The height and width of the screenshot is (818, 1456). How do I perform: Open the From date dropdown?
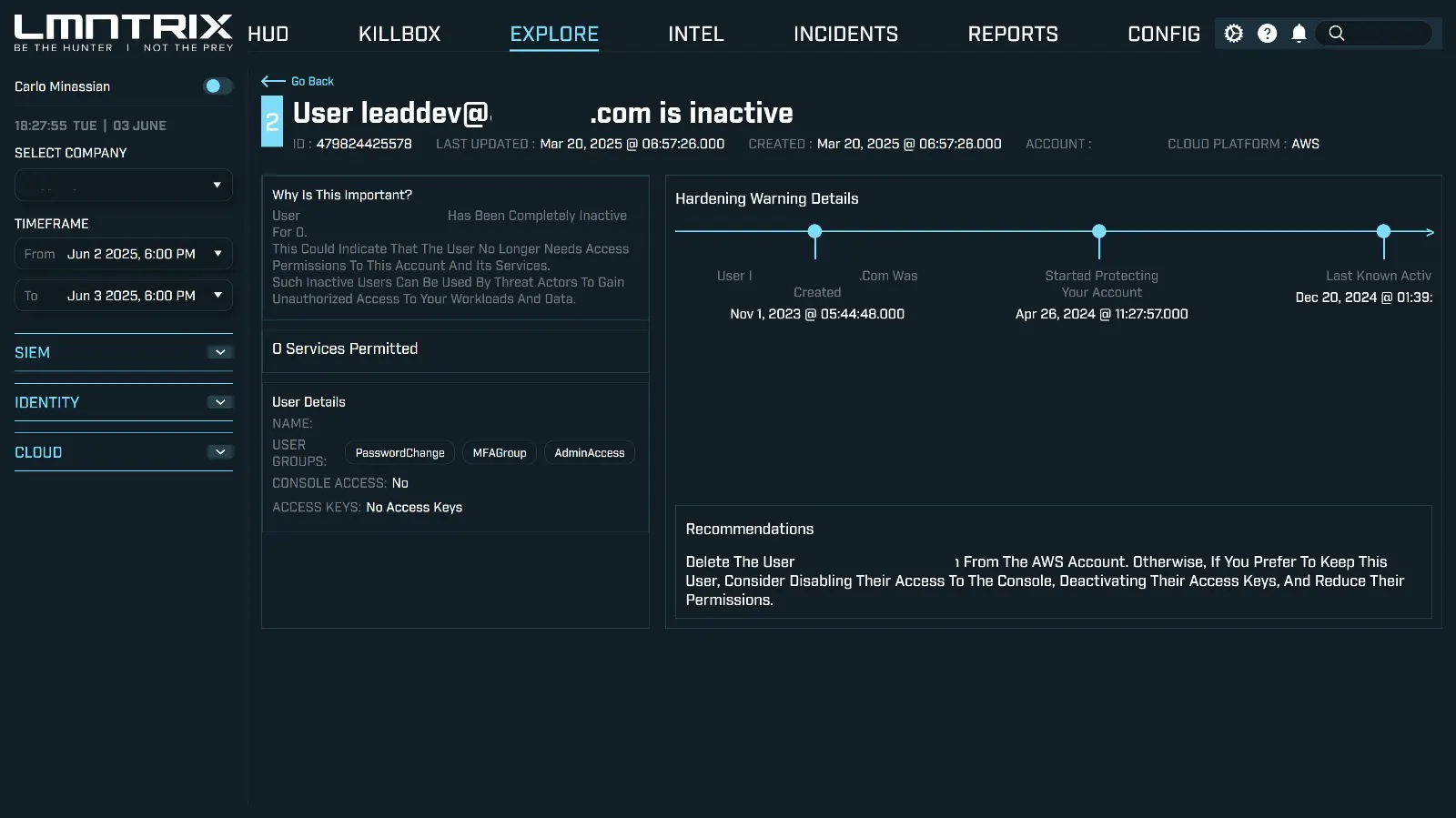(124, 254)
